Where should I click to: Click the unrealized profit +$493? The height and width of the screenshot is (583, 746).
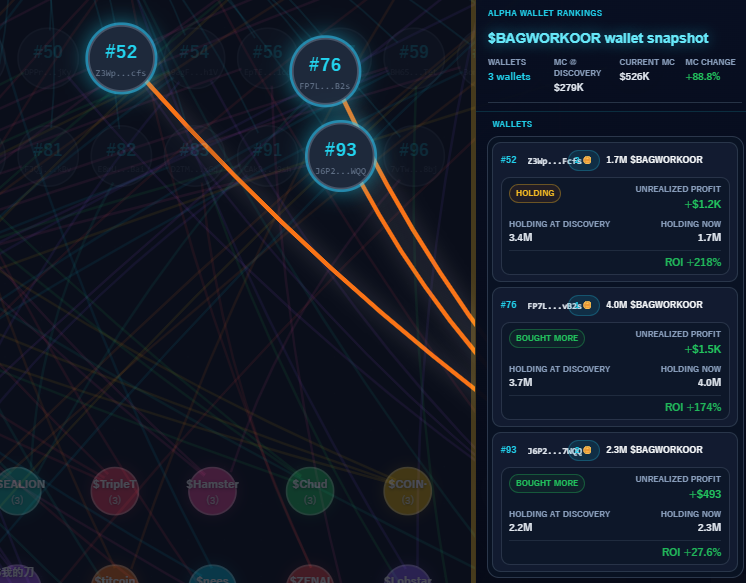pos(705,494)
